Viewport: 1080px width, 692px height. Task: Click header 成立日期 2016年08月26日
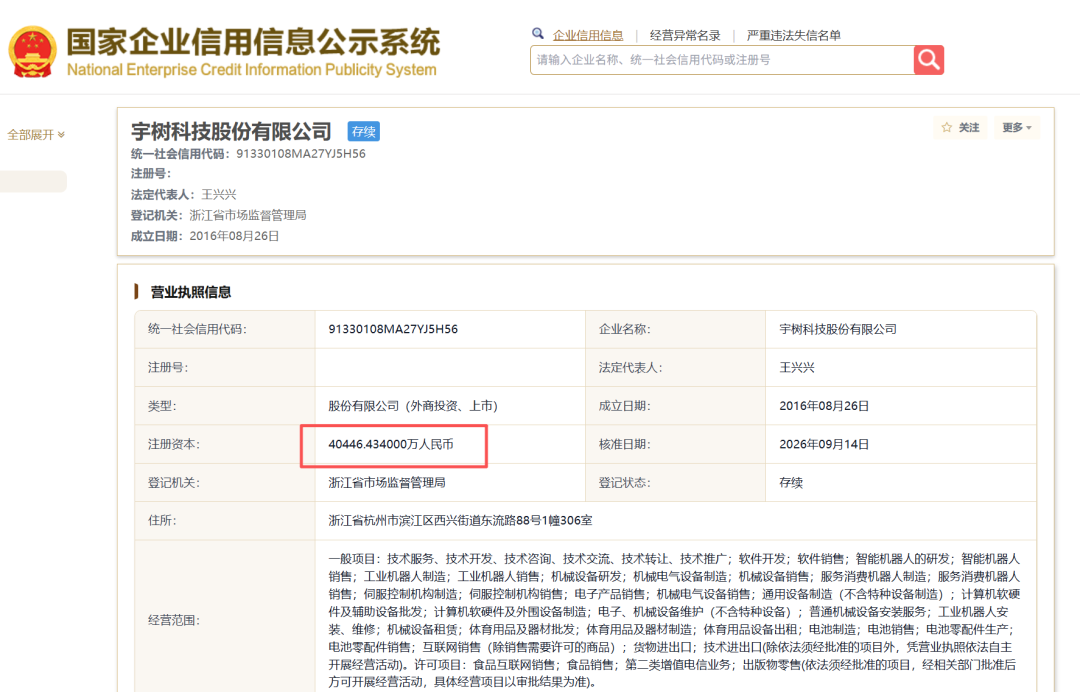tap(234, 236)
